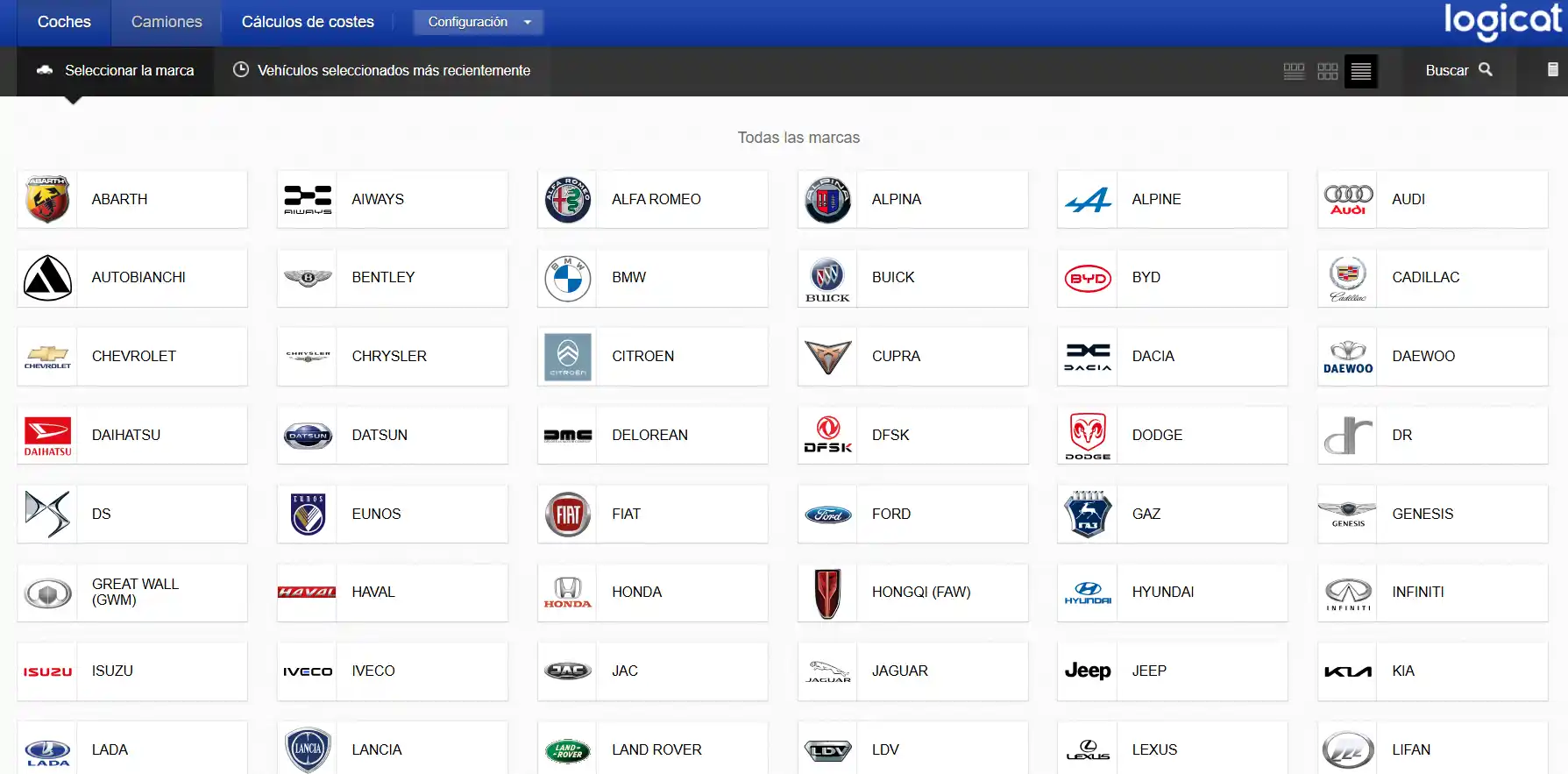This screenshot has height=774, width=1568.
Task: Choose the DATSUN brand
Action: (x=392, y=436)
